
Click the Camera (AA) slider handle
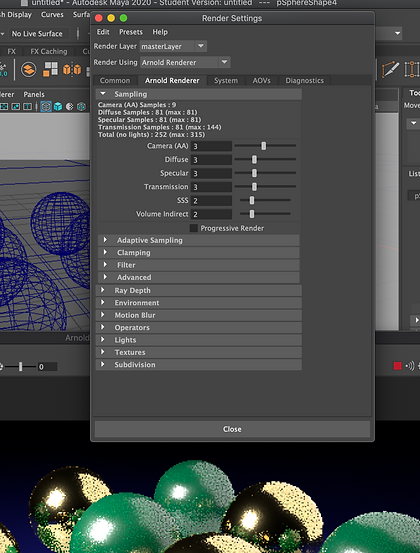[263, 146]
